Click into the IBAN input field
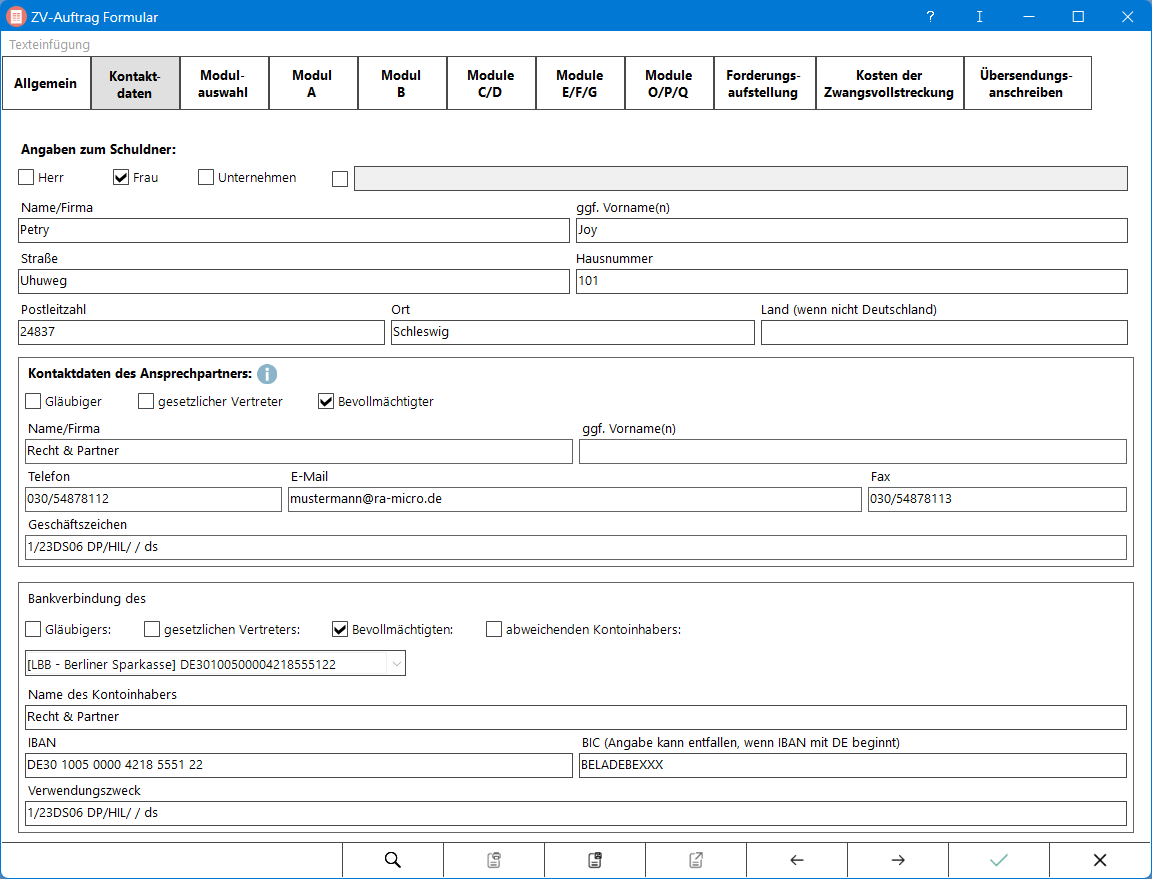 [x=298, y=766]
